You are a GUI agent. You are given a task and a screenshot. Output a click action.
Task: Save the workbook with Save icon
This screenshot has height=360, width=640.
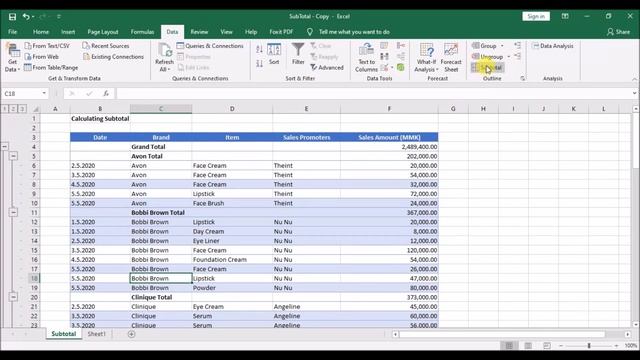(12, 17)
